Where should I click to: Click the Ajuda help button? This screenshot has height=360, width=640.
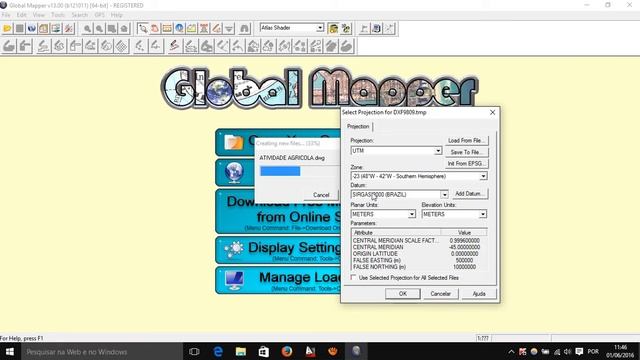[479, 293]
